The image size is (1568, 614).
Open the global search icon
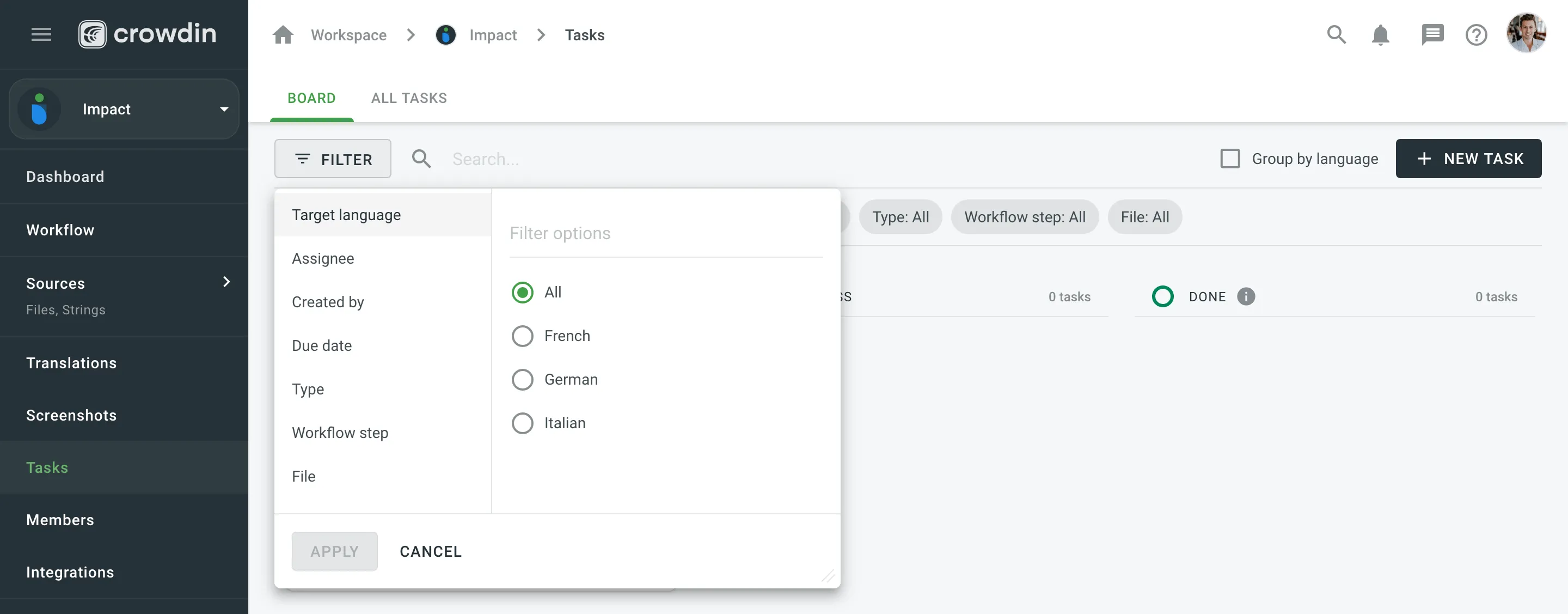(1336, 35)
